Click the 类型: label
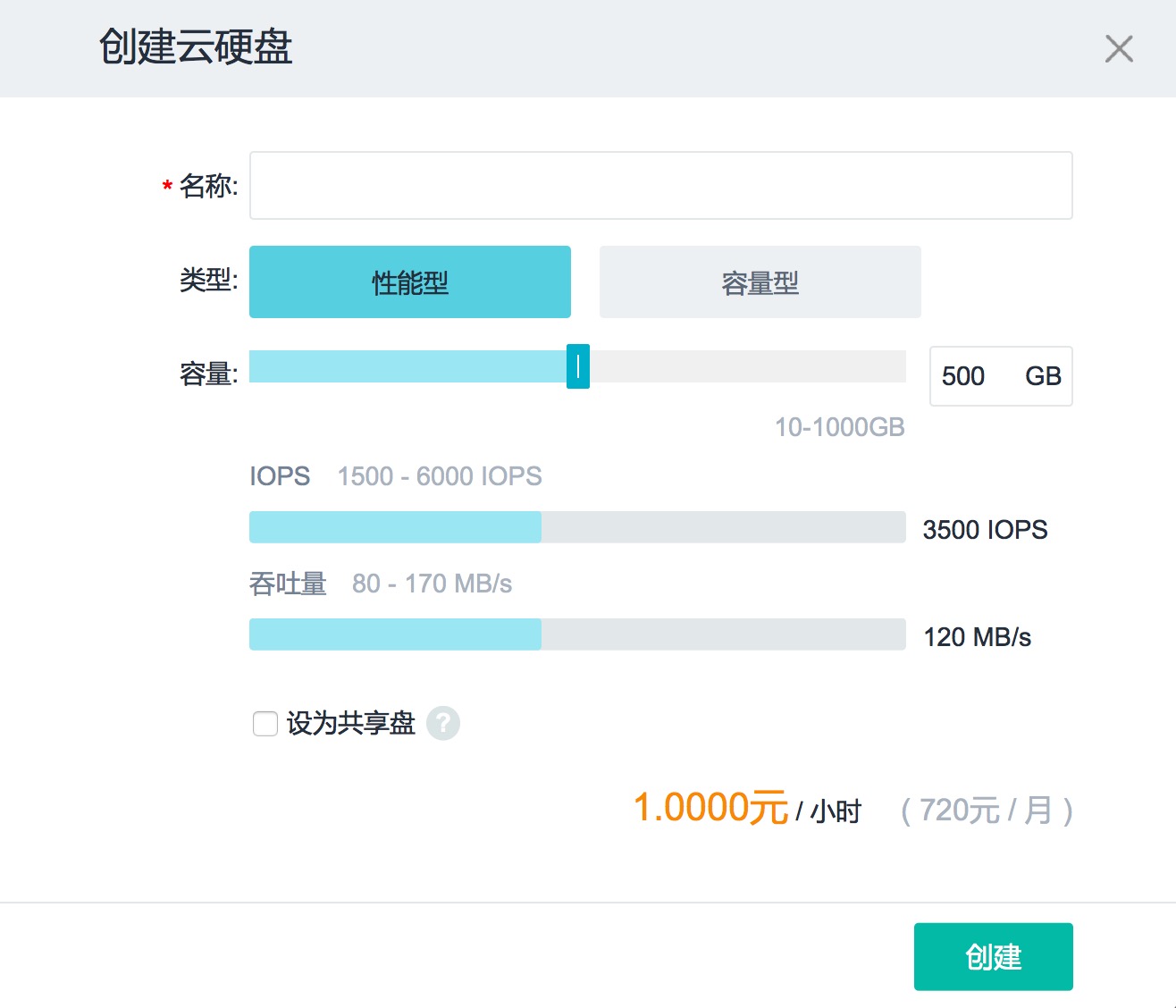This screenshot has width=1176, height=1008. (x=209, y=280)
